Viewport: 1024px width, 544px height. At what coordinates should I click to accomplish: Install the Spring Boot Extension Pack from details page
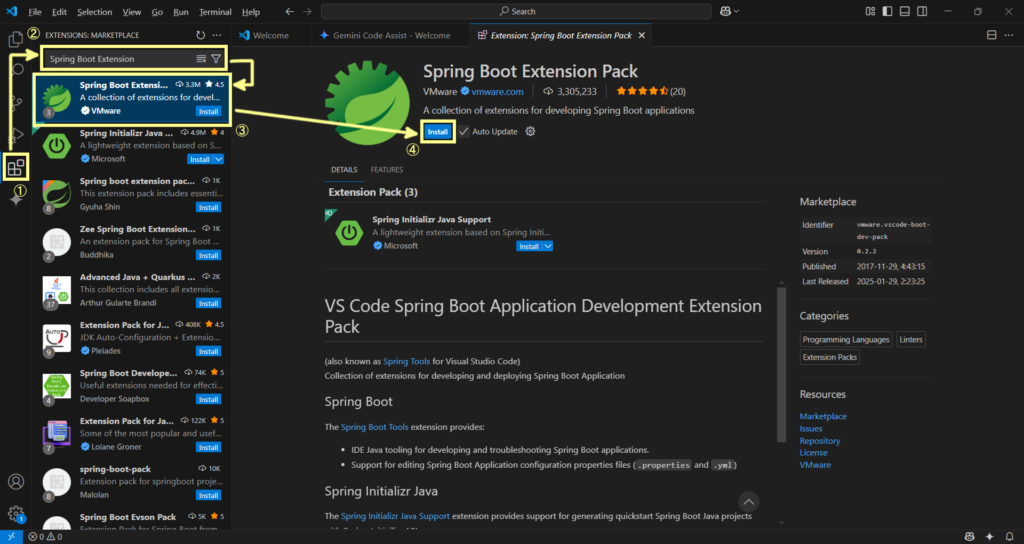[438, 131]
